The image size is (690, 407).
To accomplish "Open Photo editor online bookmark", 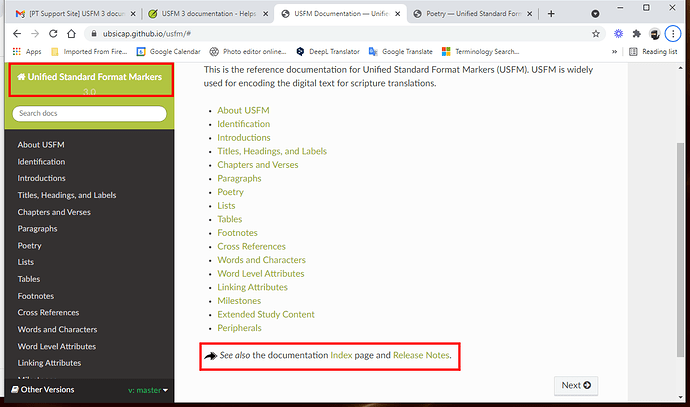I will pyautogui.click(x=248, y=51).
